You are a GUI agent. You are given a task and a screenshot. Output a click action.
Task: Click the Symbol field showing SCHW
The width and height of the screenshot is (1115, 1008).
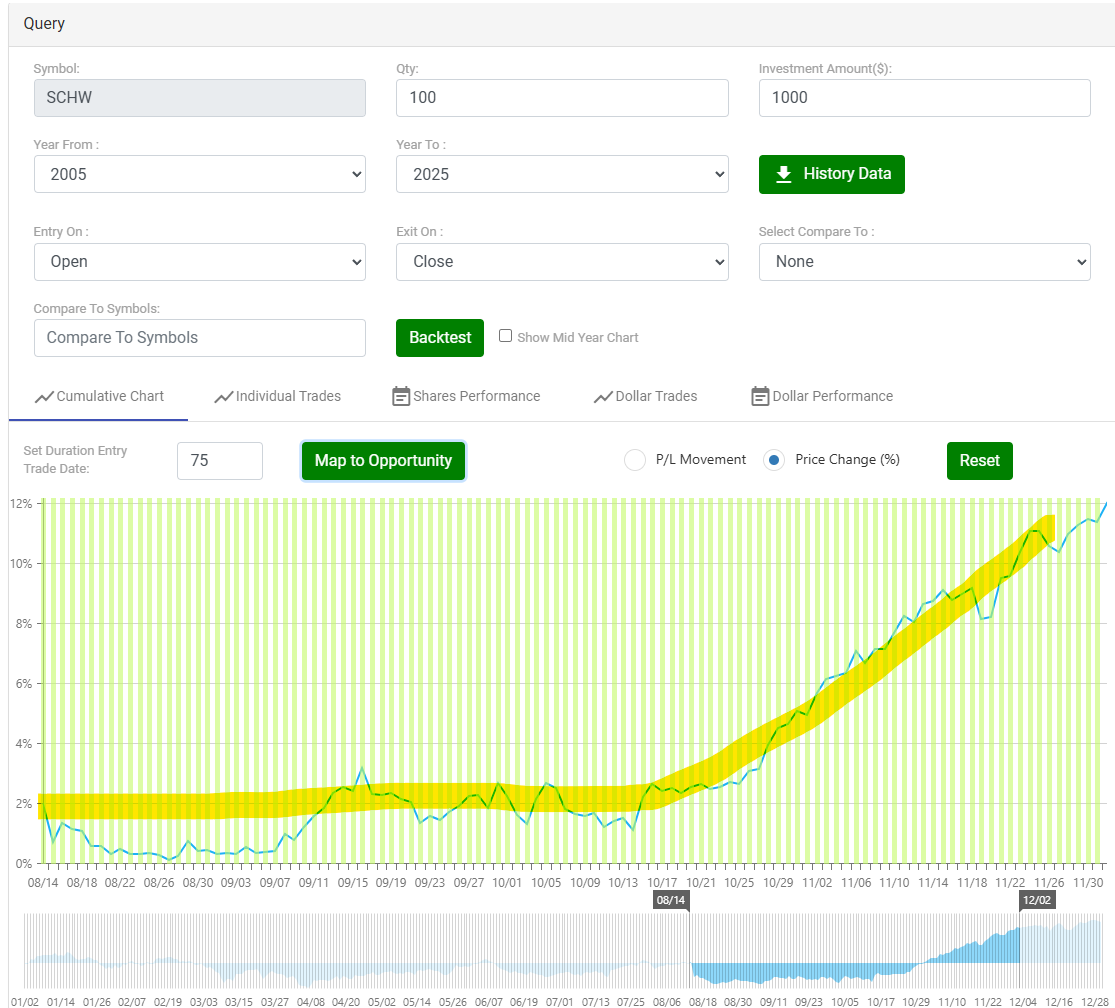(x=200, y=98)
